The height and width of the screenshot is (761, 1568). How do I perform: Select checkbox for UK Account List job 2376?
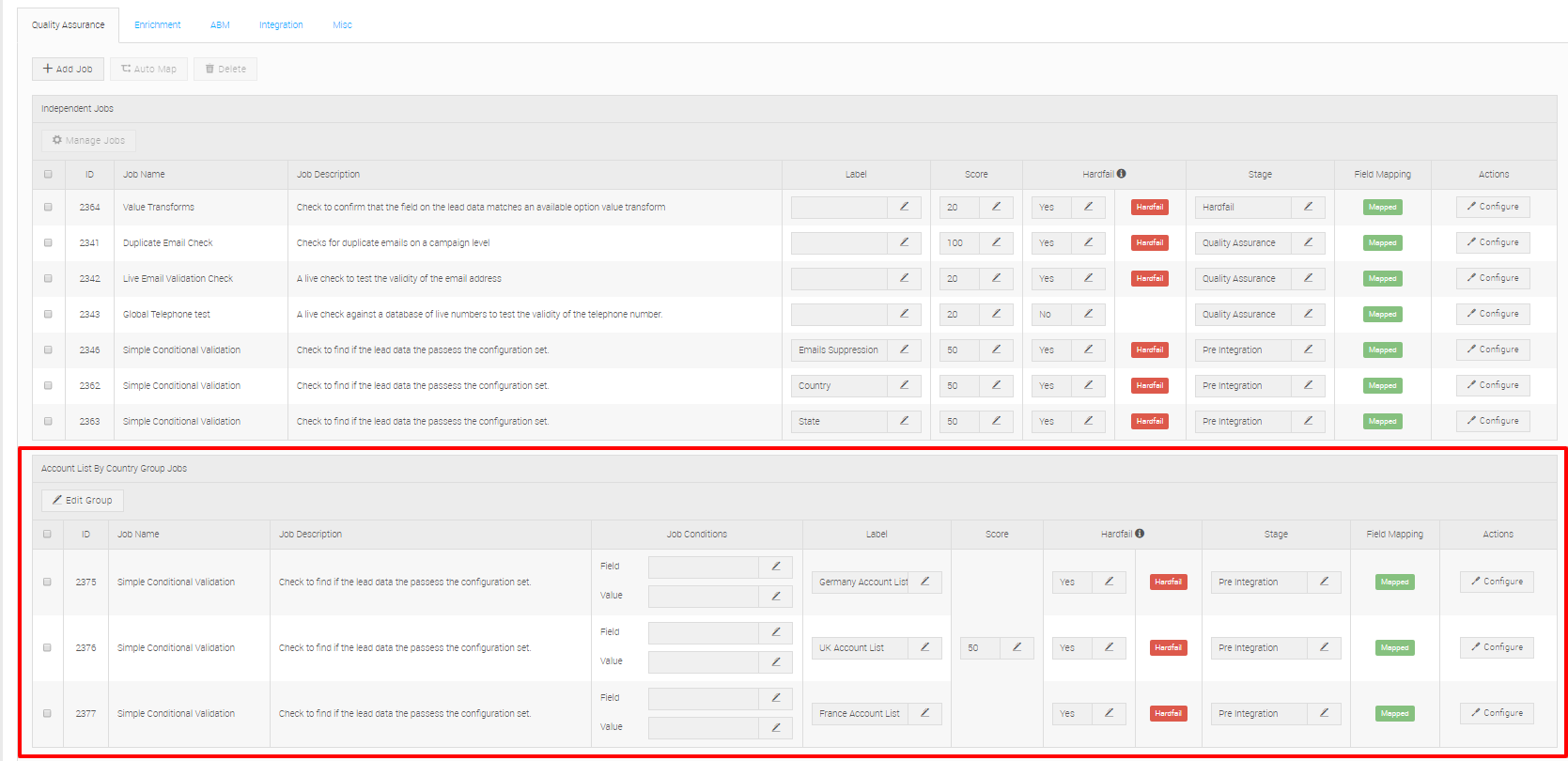pyautogui.click(x=47, y=647)
